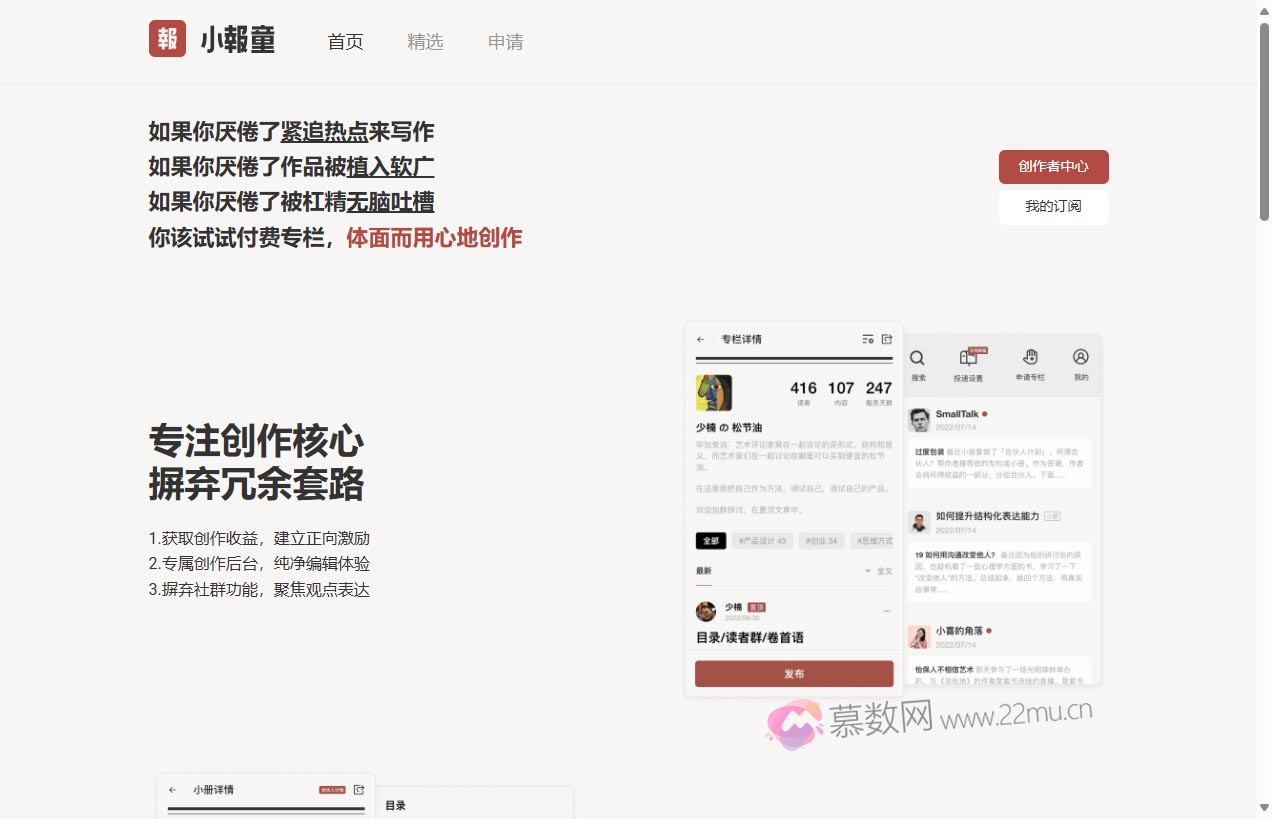Select the 全部 filter chip
This screenshot has height=819, width=1272.
click(711, 540)
